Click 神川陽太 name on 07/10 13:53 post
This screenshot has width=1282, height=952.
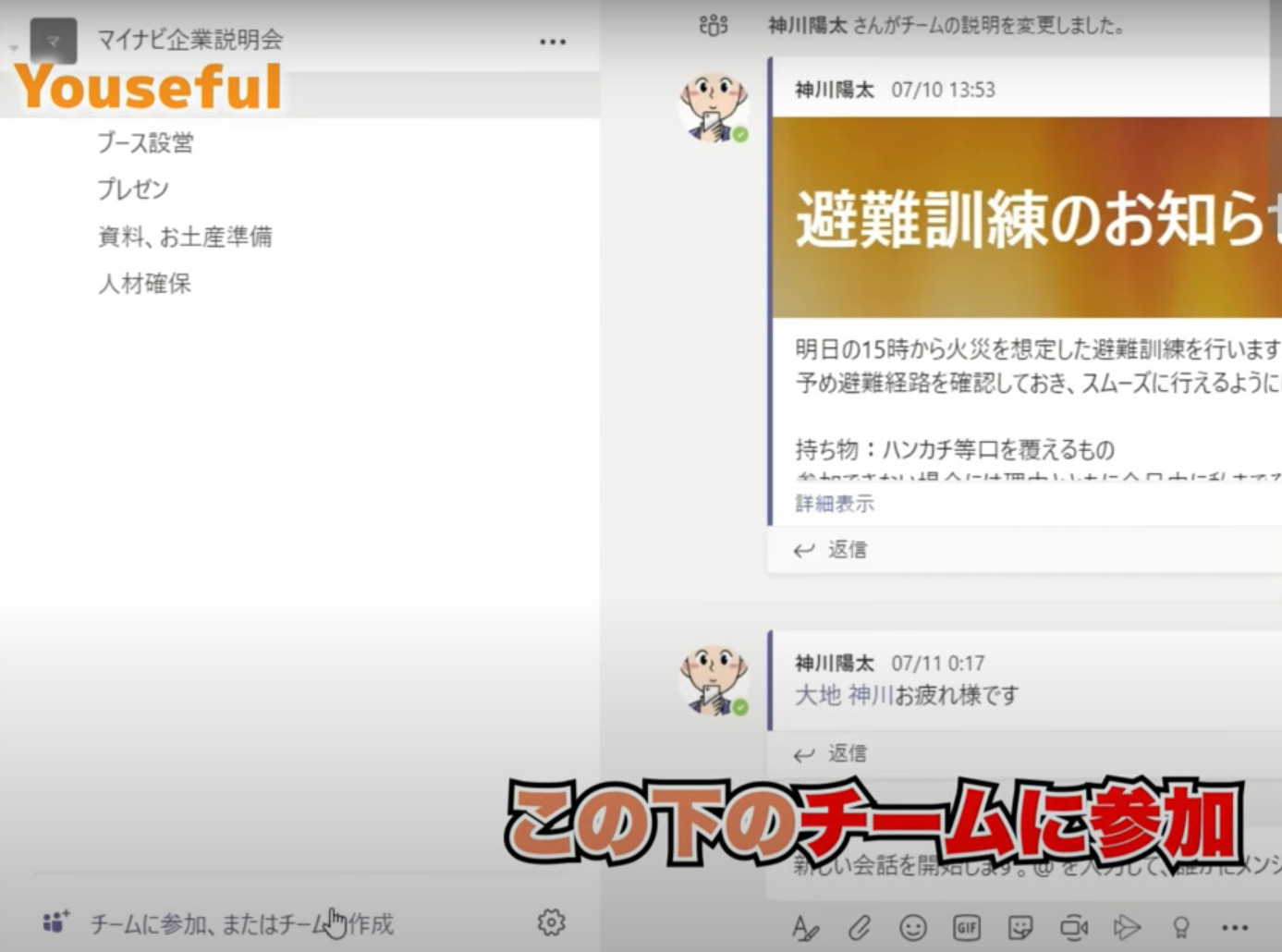[834, 90]
